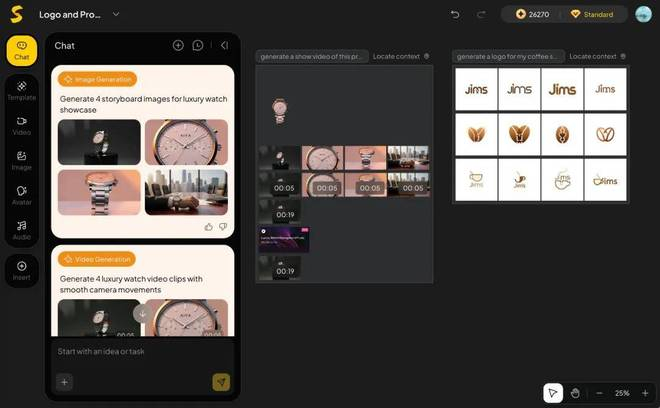
Task: Select the single coffee bean logo
Action: [x=562, y=135]
